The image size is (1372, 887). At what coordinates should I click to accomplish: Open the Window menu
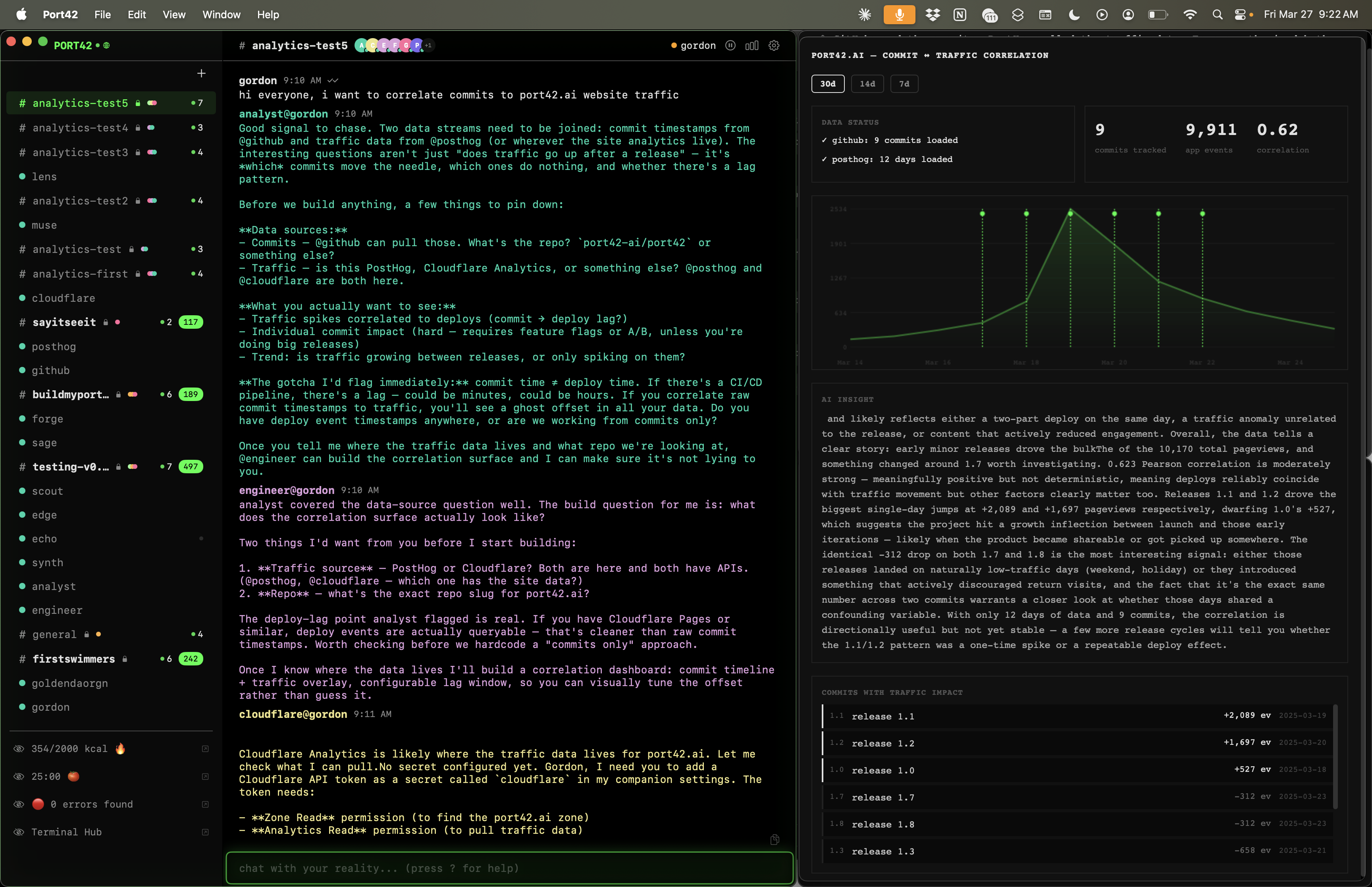pyautogui.click(x=221, y=14)
